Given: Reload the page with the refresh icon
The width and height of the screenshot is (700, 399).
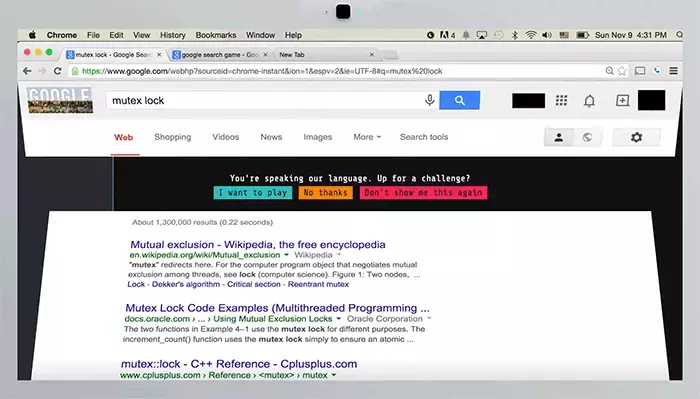Looking at the screenshot, I should (x=57, y=71).
